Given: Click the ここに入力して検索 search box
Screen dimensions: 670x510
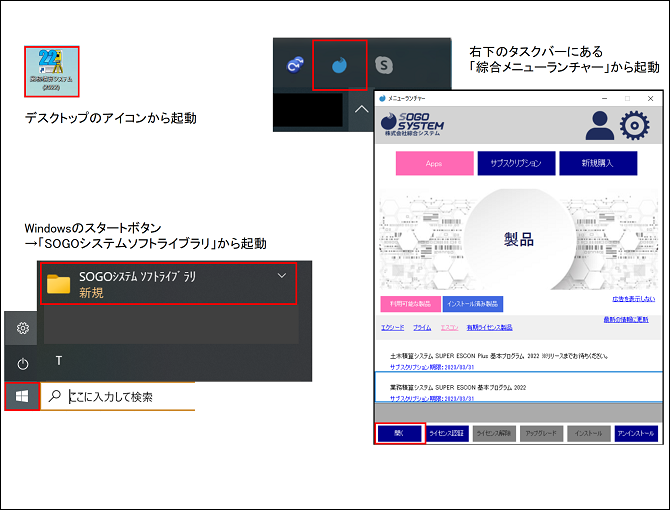Looking at the screenshot, I should (x=118, y=396).
